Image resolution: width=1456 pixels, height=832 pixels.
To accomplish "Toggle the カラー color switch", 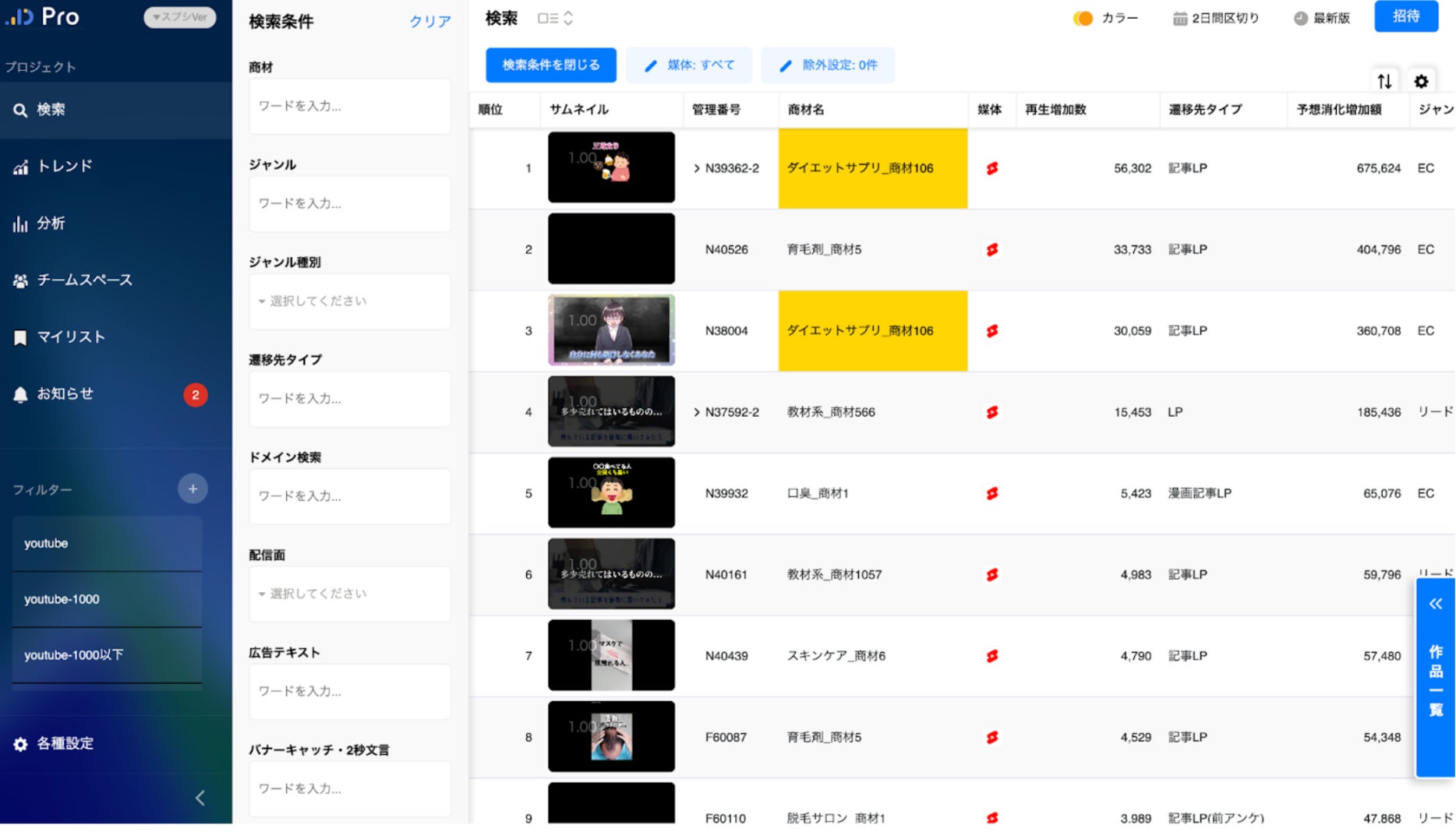I will (x=1083, y=18).
